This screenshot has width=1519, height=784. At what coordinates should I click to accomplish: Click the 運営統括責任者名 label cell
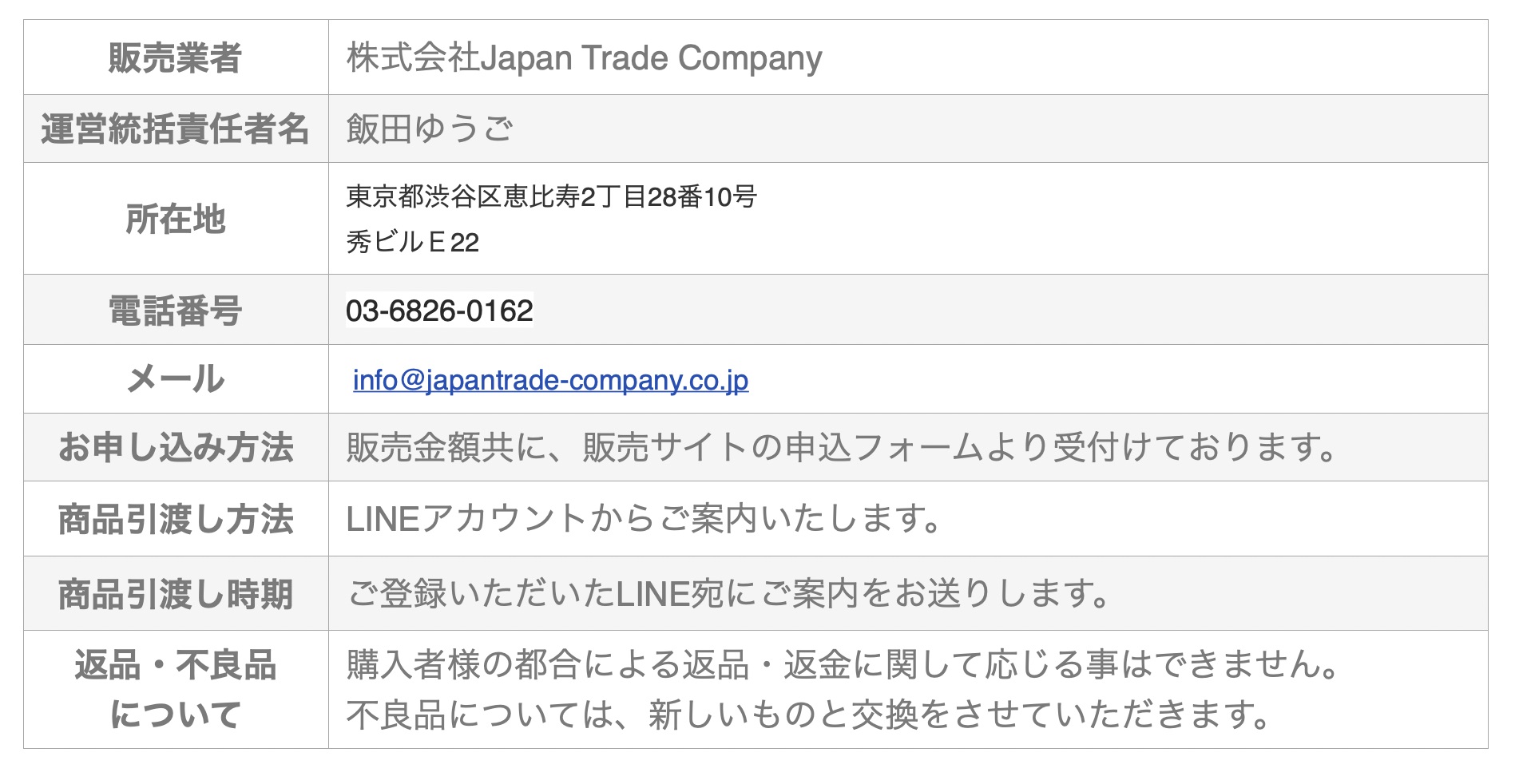(176, 129)
